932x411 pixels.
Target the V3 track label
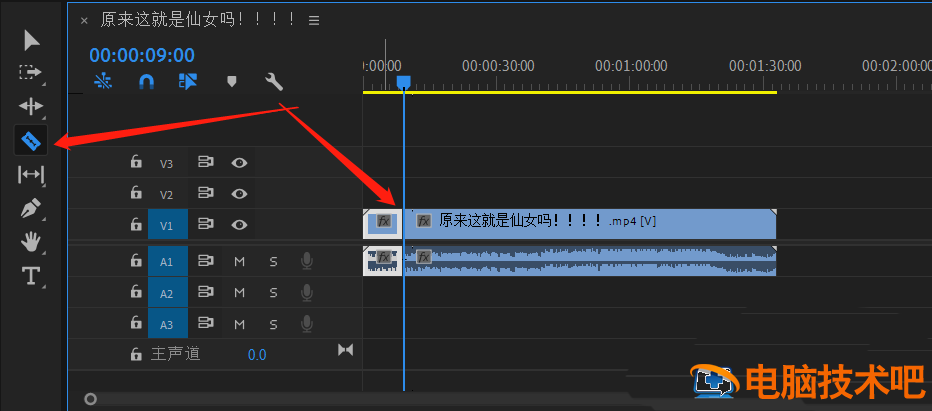(x=166, y=164)
